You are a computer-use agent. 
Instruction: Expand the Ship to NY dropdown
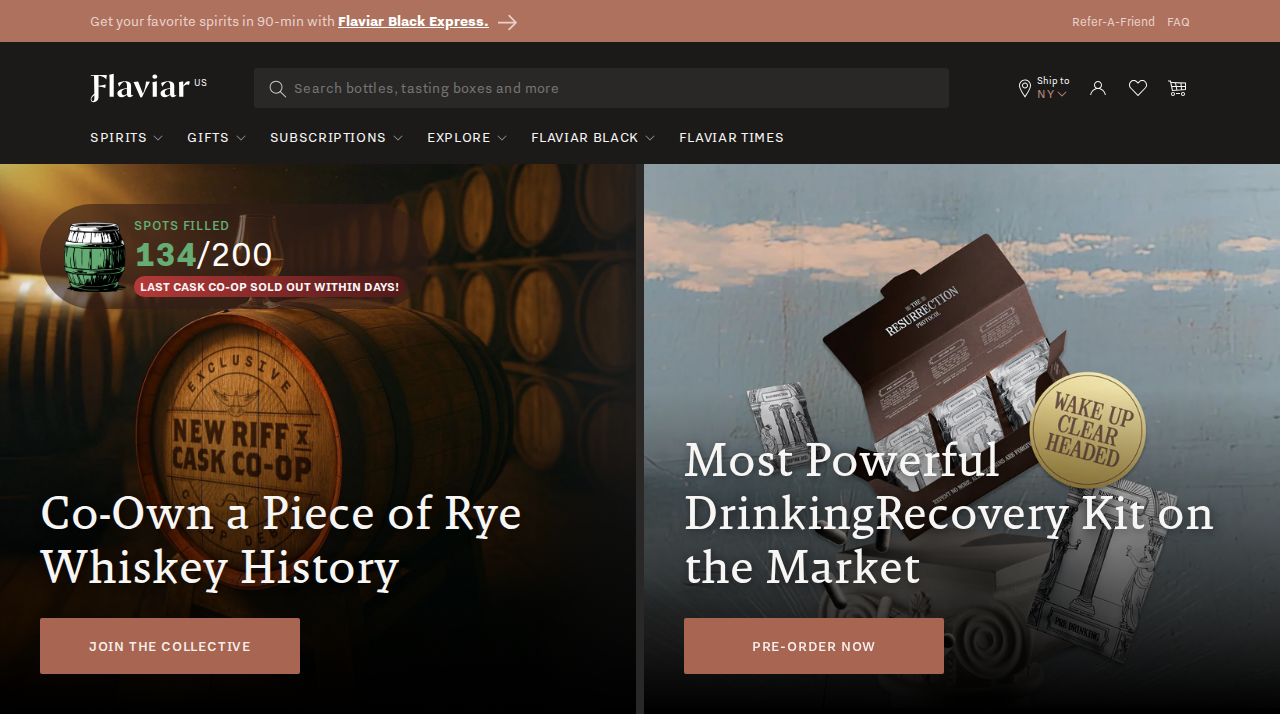1053,88
